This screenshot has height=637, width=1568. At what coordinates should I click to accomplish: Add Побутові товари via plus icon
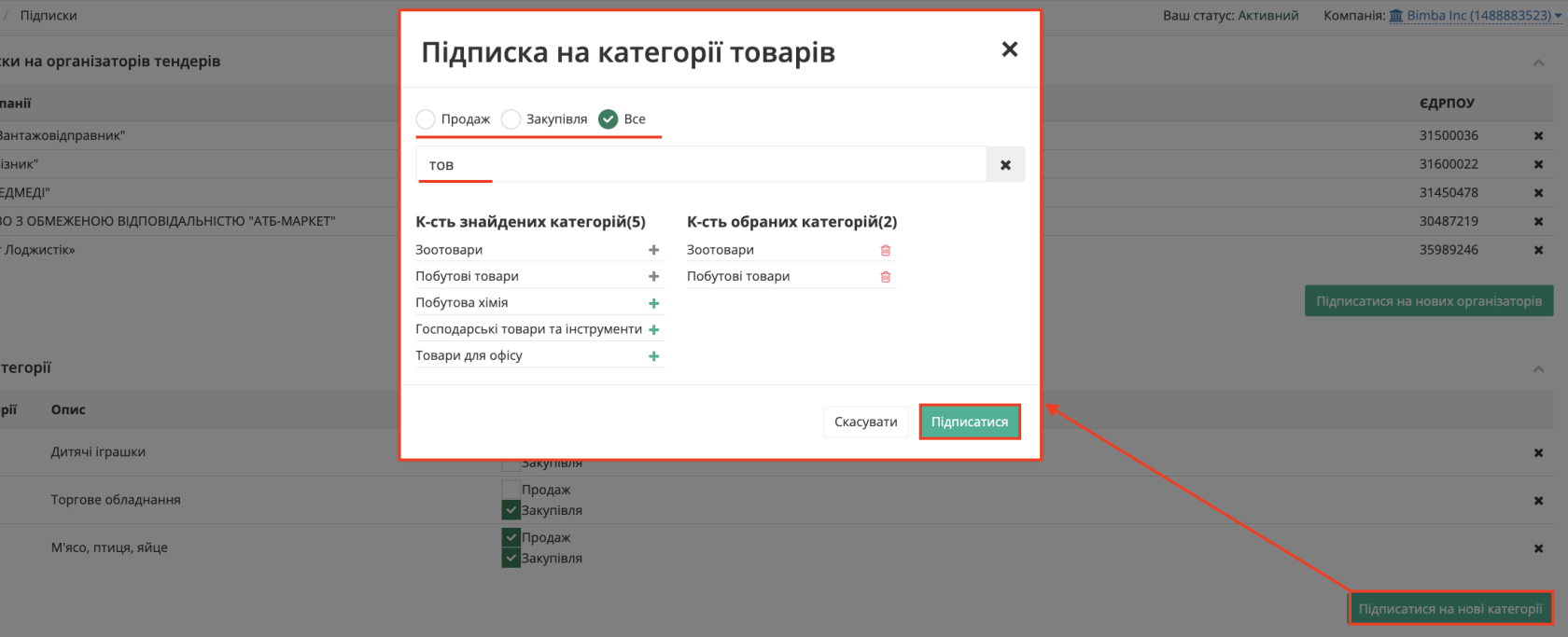click(653, 276)
